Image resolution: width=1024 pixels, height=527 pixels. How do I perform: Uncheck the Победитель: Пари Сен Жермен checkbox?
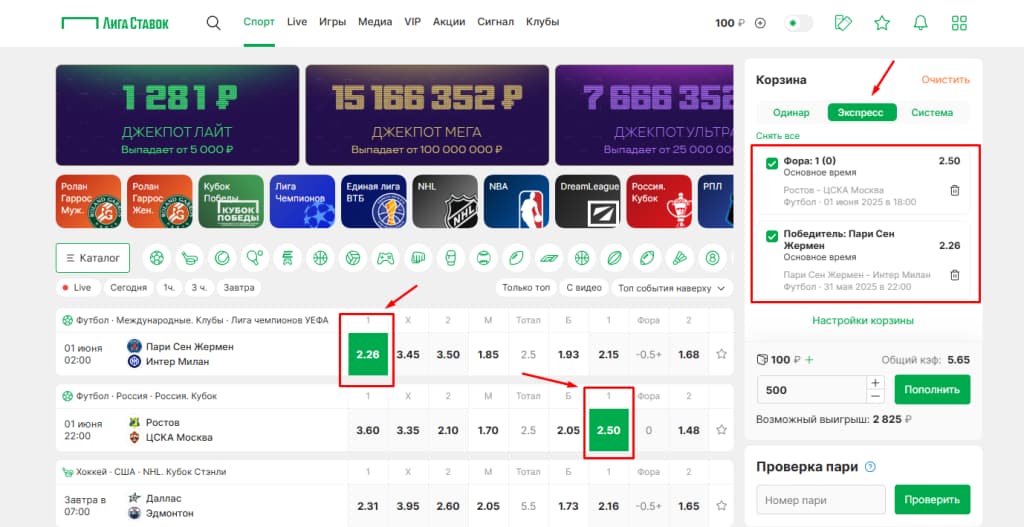click(x=772, y=236)
